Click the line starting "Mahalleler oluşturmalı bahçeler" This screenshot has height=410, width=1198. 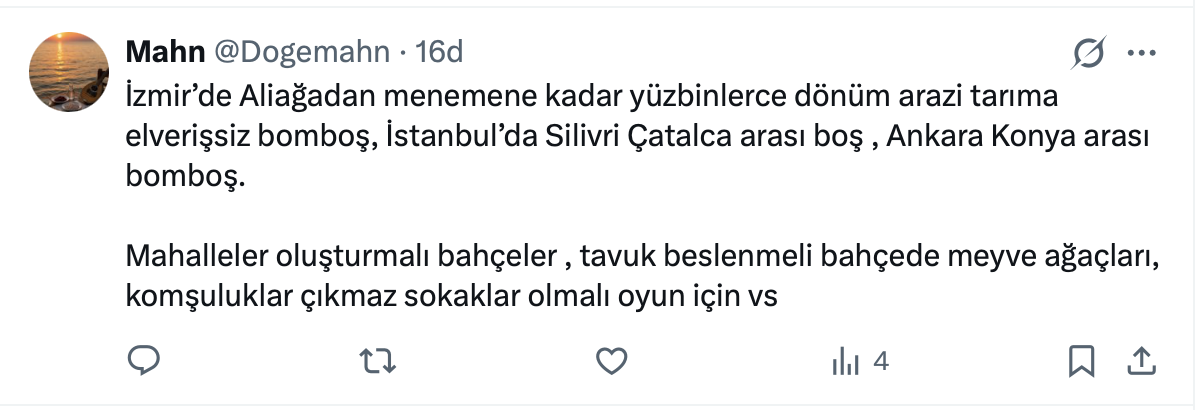pyautogui.click(x=642, y=256)
